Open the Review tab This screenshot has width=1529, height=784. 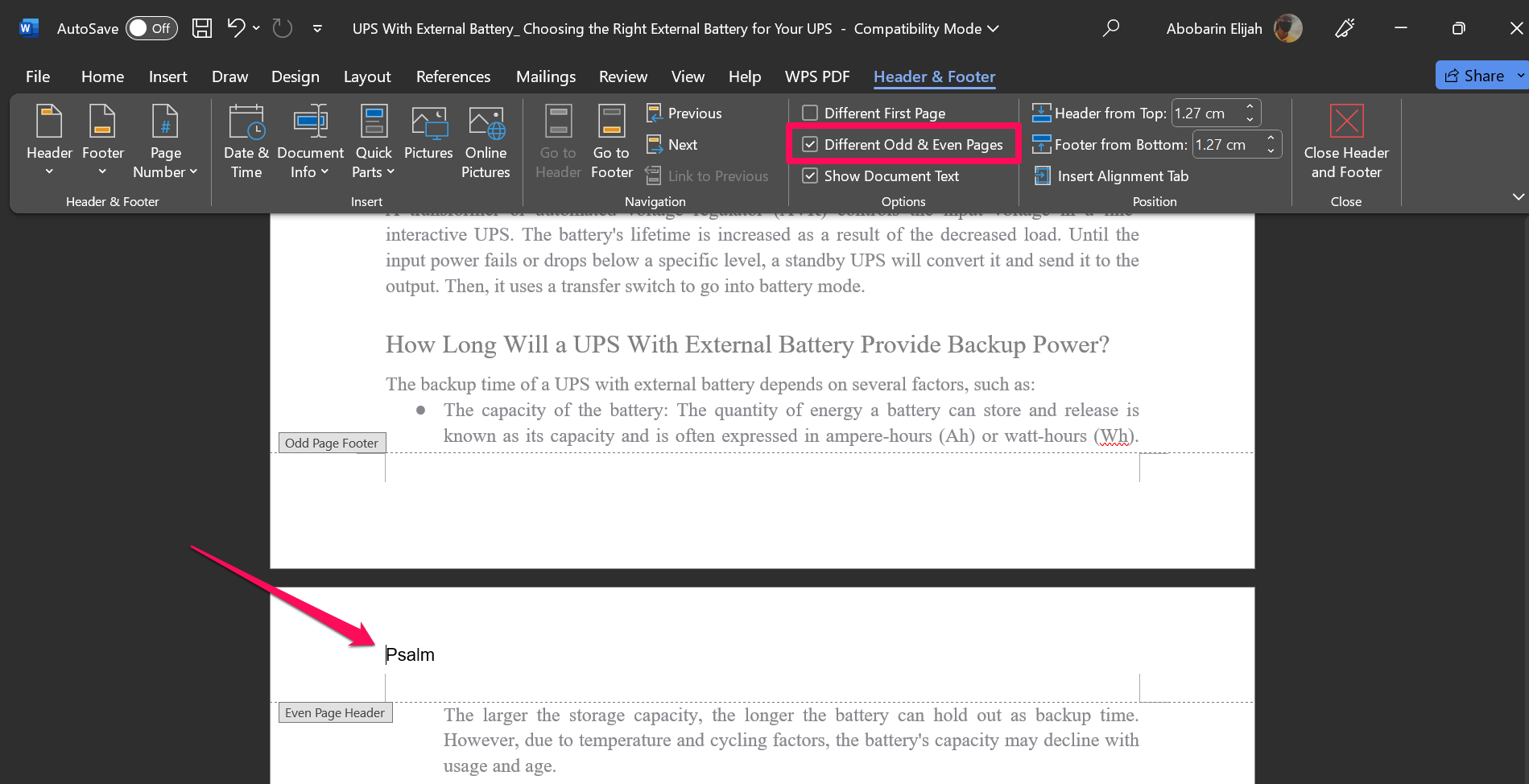coord(622,76)
